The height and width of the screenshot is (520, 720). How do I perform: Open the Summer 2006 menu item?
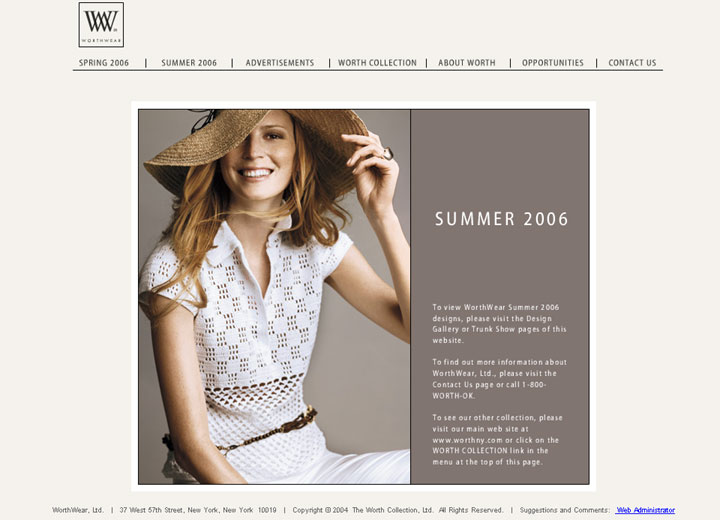(189, 63)
